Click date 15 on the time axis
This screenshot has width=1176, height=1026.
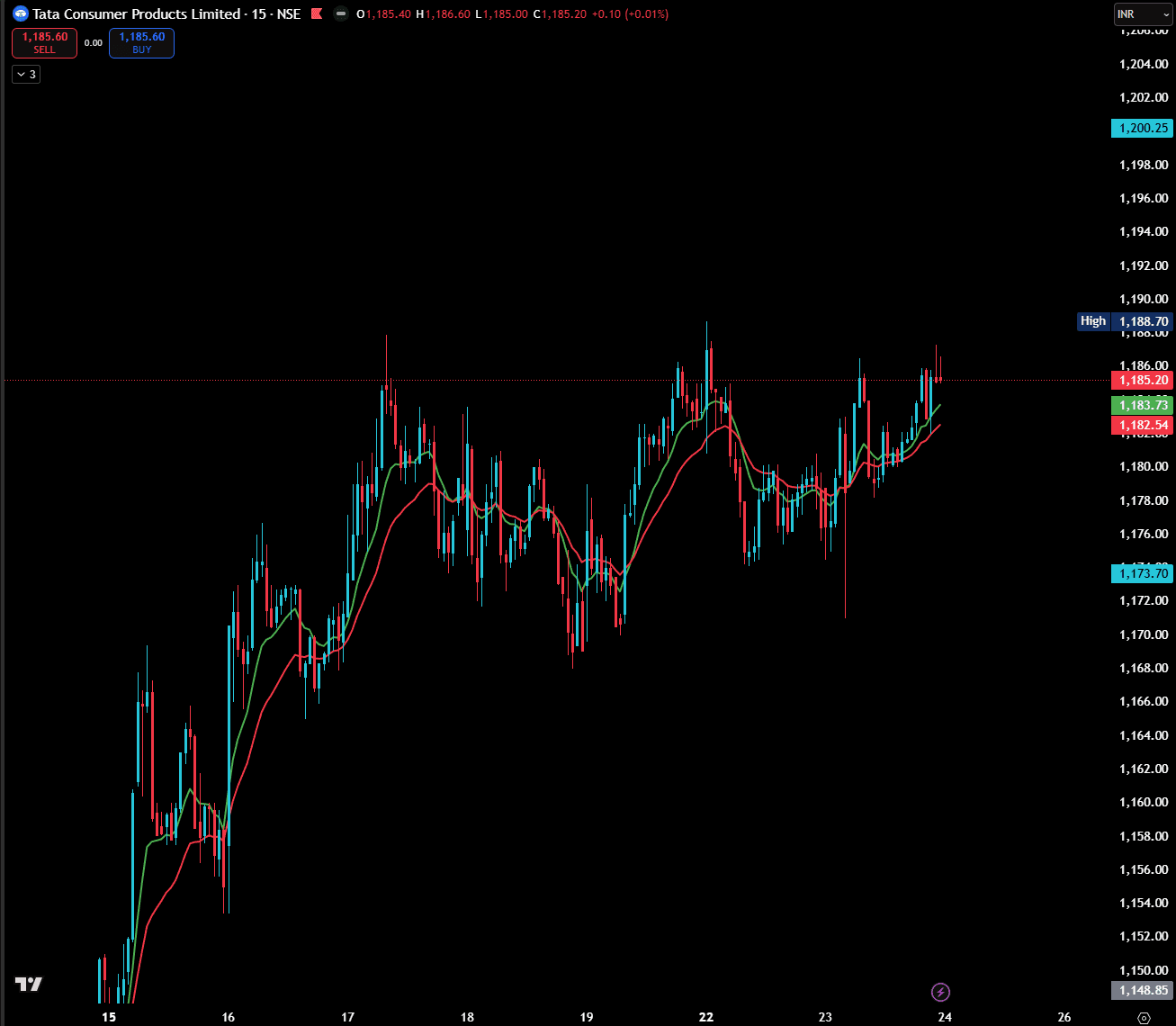(x=109, y=1017)
